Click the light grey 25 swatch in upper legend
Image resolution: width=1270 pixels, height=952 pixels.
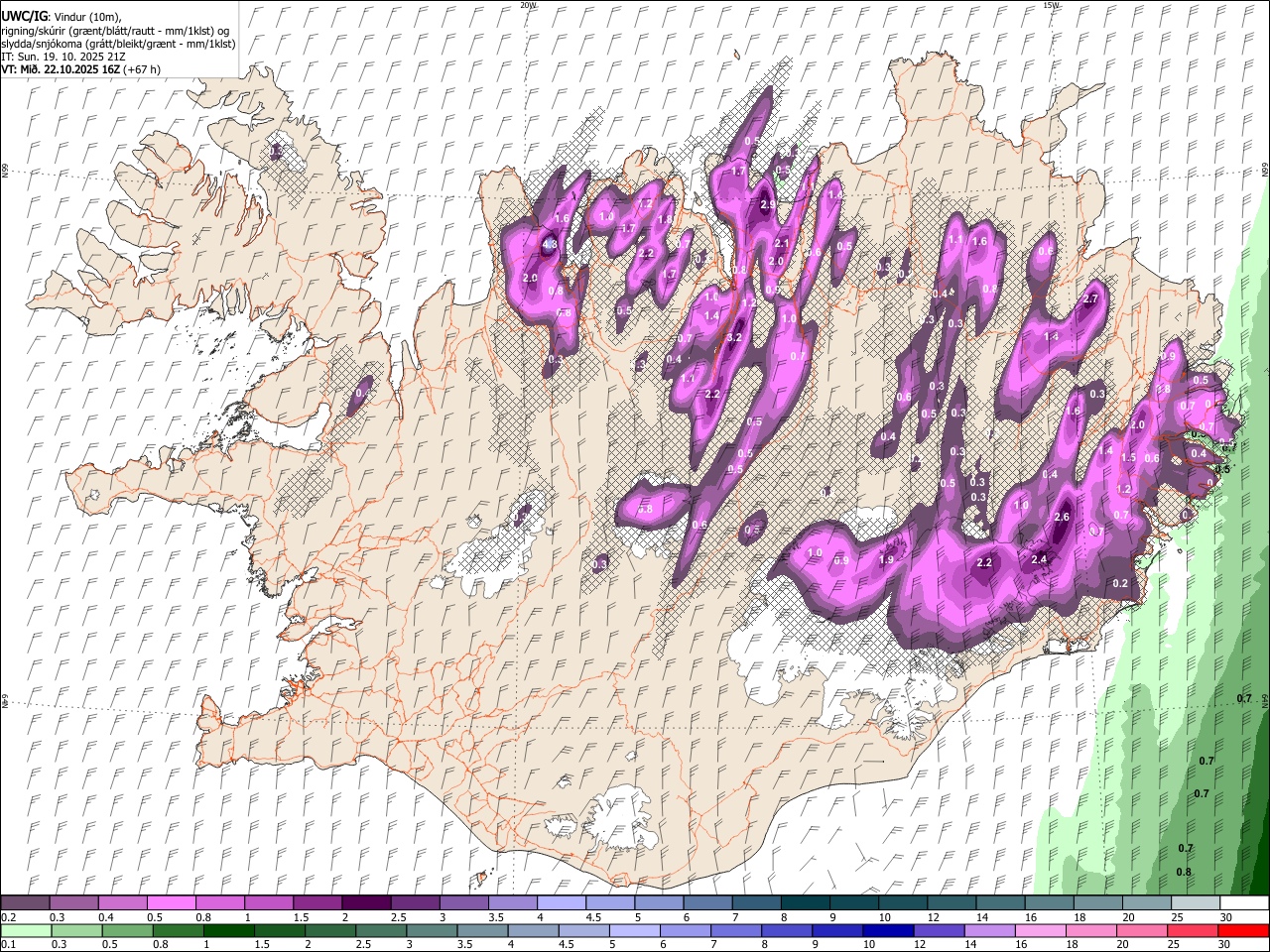[x=1196, y=903]
